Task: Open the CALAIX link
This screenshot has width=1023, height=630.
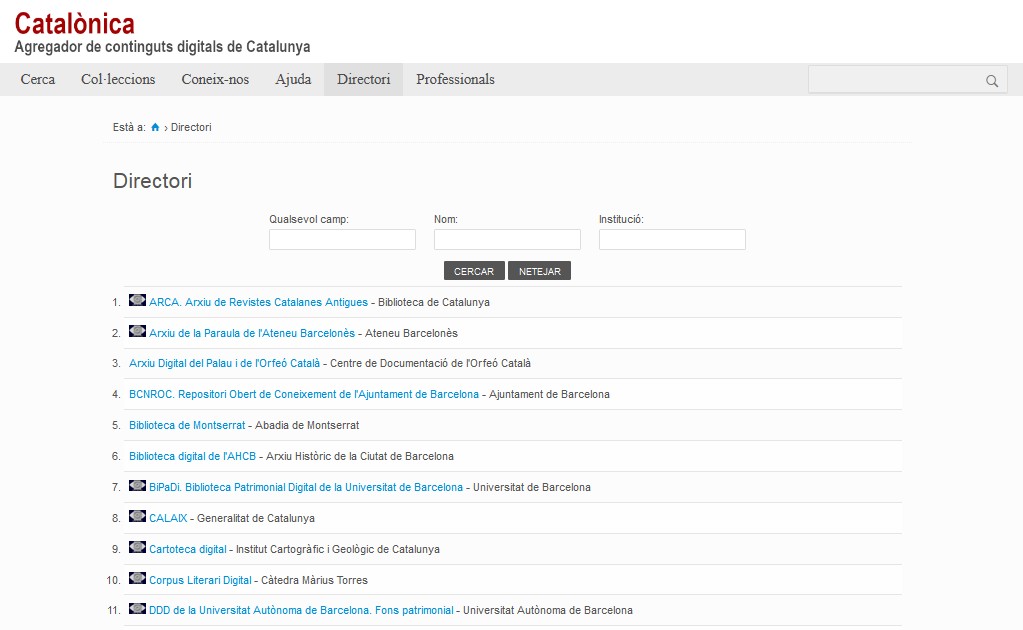Action: (x=168, y=518)
